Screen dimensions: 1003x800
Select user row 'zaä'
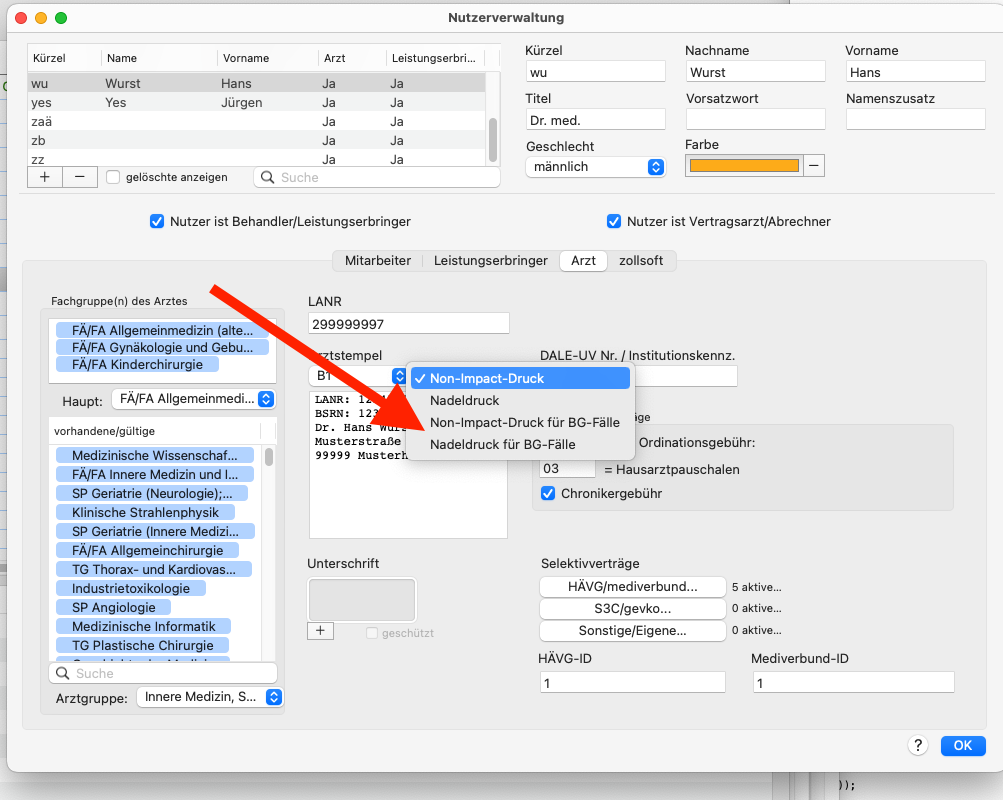click(257, 122)
